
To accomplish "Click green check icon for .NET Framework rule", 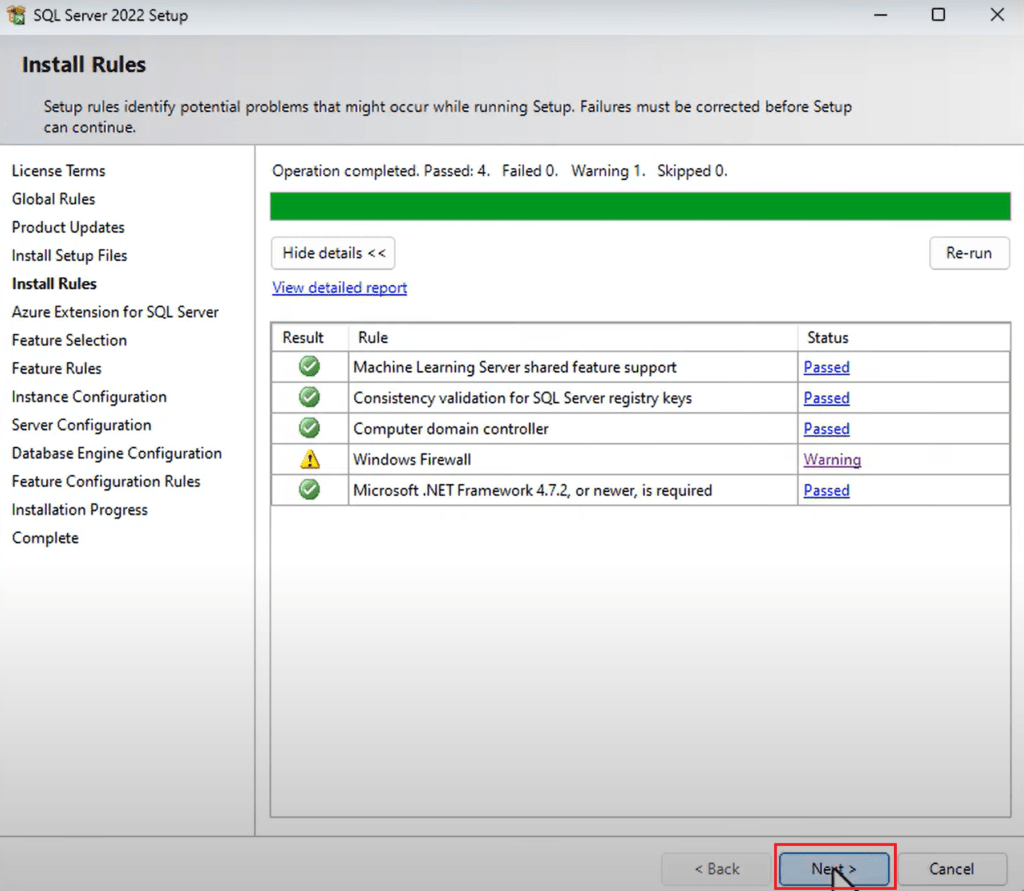I will click(x=310, y=489).
